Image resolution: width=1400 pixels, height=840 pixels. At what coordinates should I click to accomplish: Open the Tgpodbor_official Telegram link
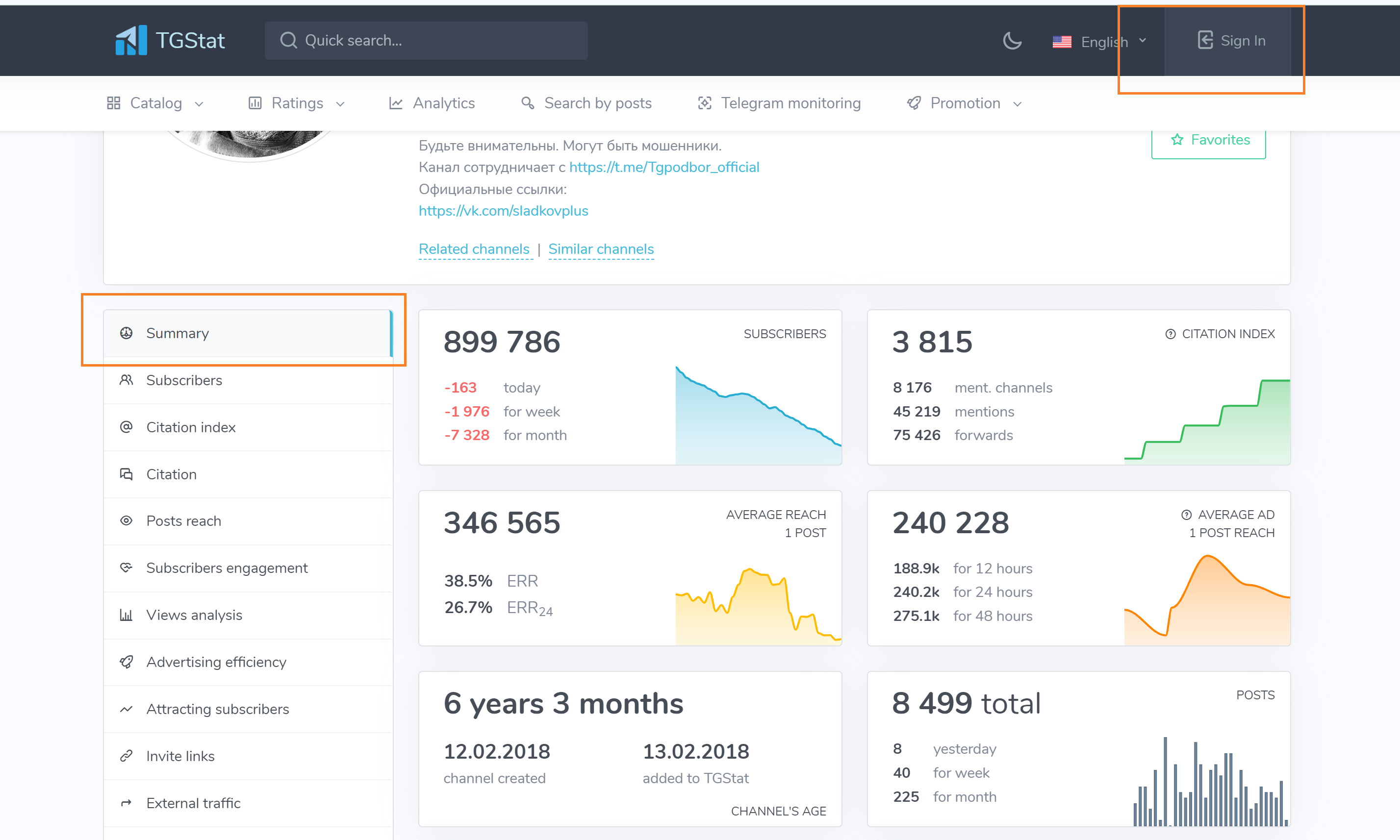click(664, 167)
